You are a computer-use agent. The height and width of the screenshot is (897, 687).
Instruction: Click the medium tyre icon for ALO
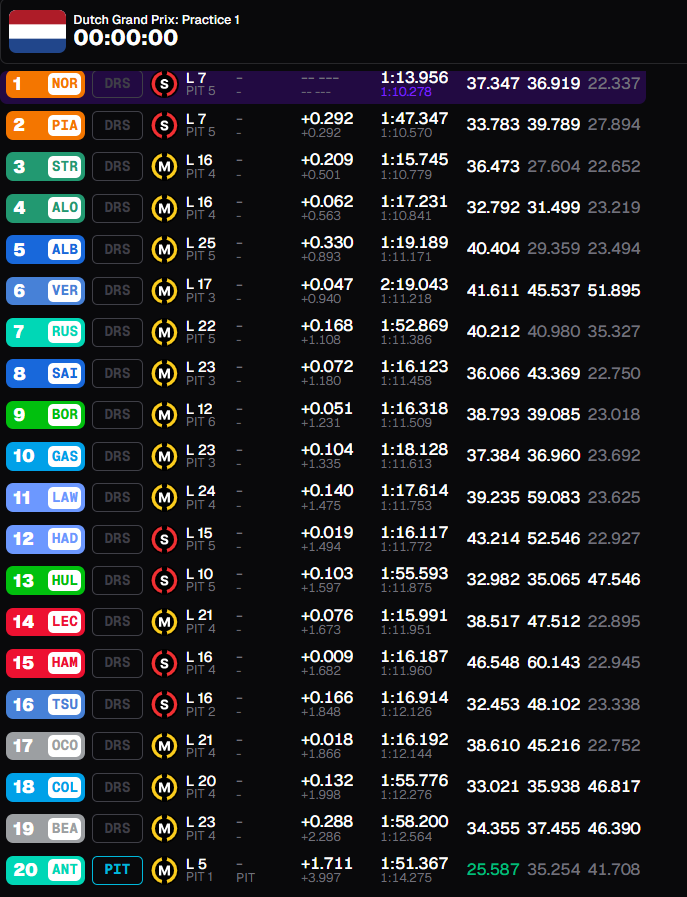coord(164,208)
